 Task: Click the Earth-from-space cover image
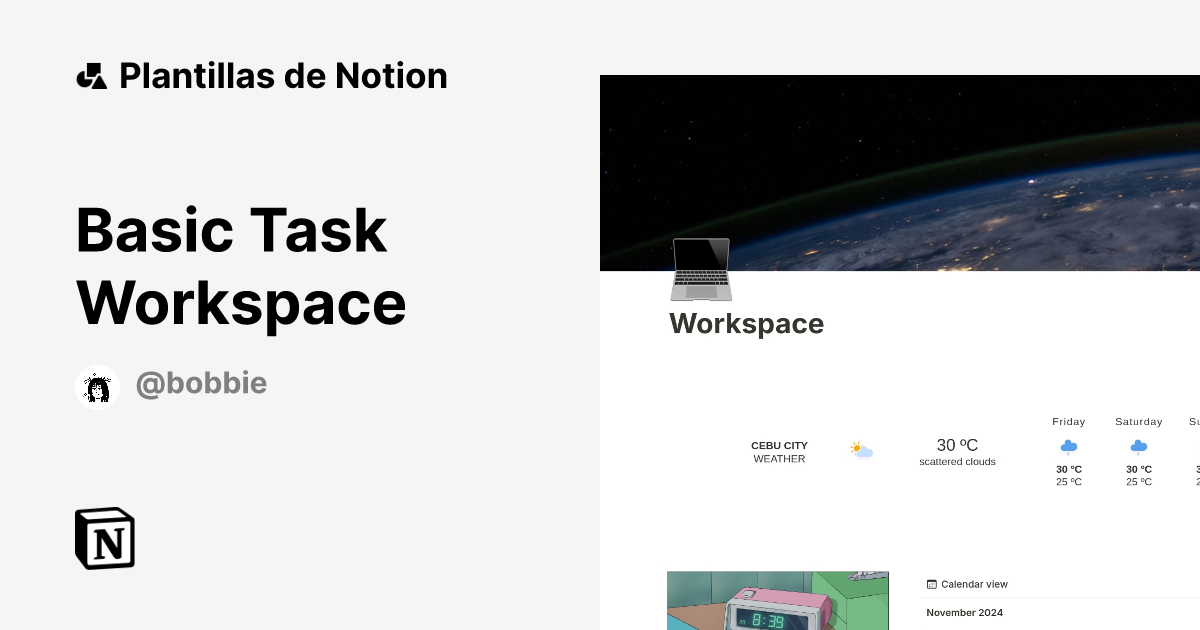[x=899, y=170]
